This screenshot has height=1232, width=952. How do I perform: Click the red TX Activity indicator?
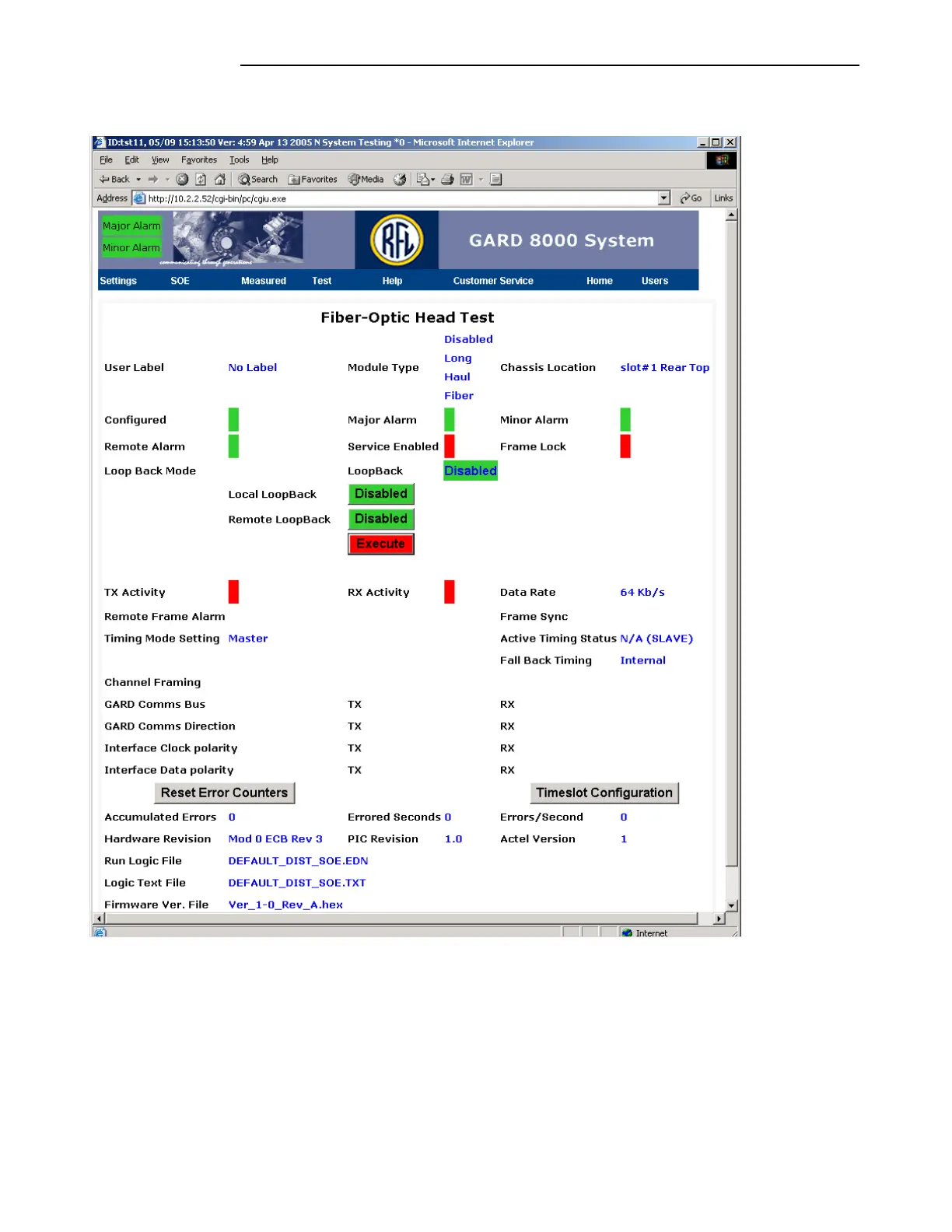point(233,592)
